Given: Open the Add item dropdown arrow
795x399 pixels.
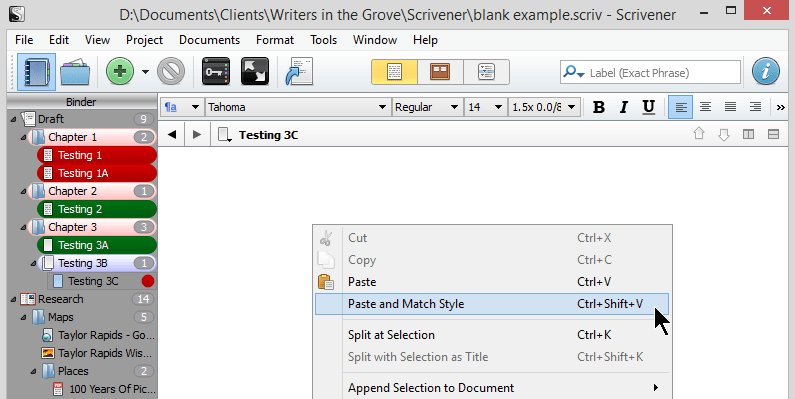Looking at the screenshot, I should pyautogui.click(x=146, y=72).
